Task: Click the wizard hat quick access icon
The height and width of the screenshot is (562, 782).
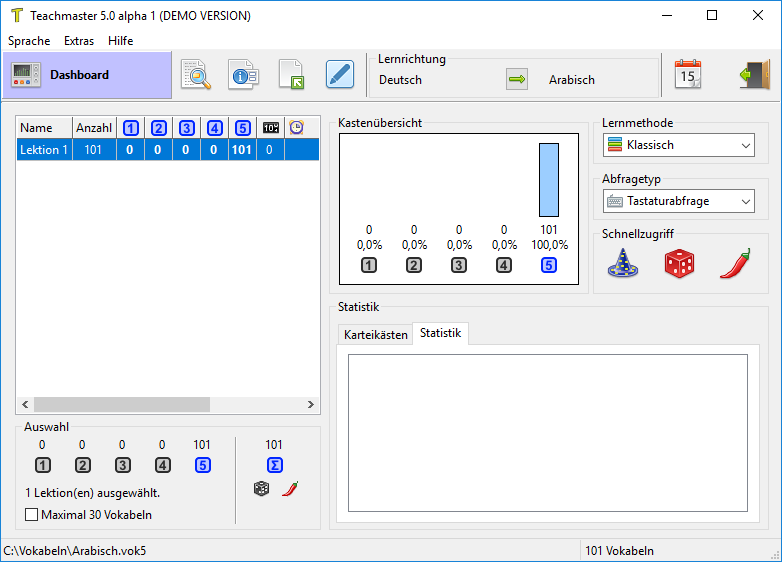Action: 624,264
